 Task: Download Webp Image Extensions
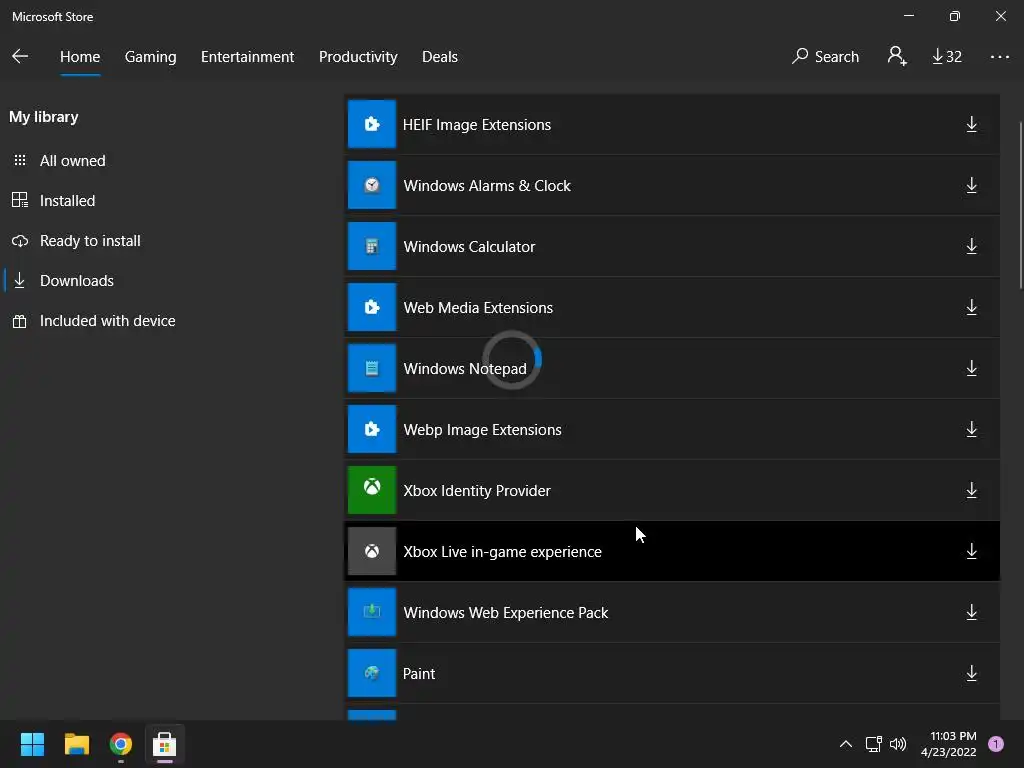point(971,429)
